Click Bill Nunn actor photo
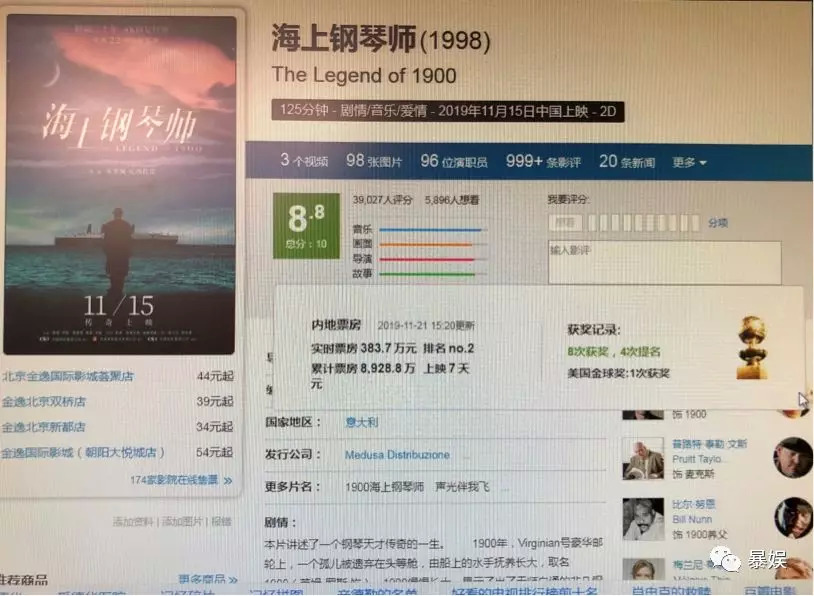This screenshot has height=596, width=814. (x=643, y=519)
